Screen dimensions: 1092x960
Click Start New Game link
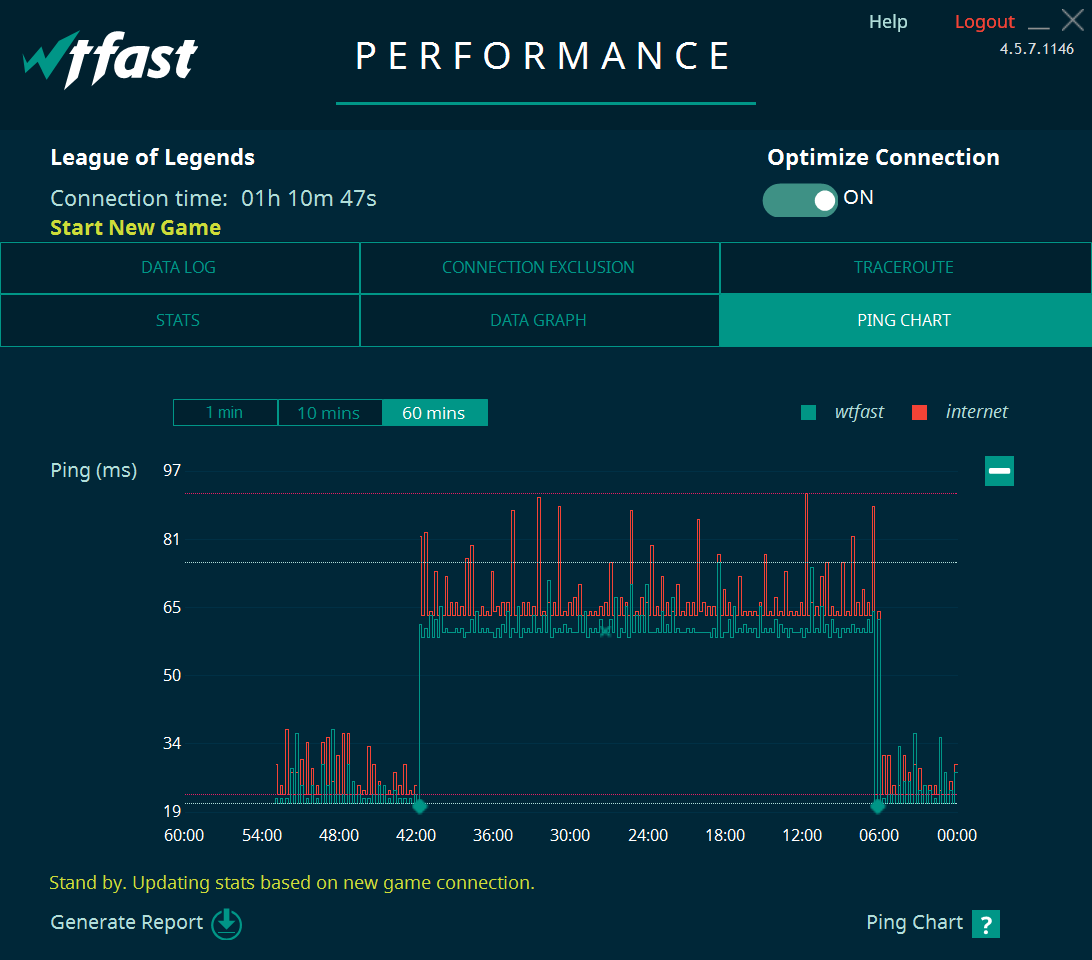click(x=136, y=228)
